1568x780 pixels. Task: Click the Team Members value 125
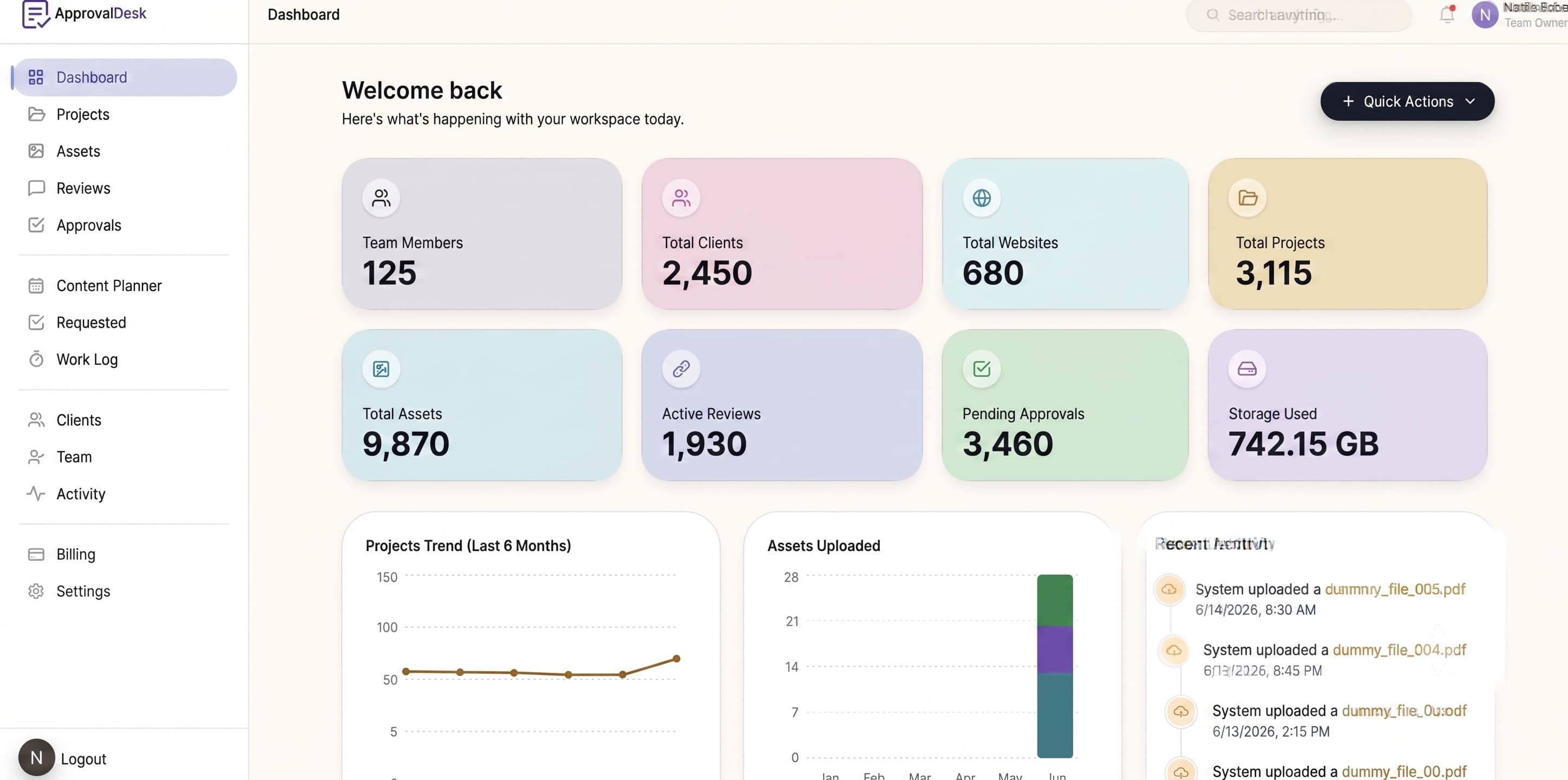click(390, 273)
